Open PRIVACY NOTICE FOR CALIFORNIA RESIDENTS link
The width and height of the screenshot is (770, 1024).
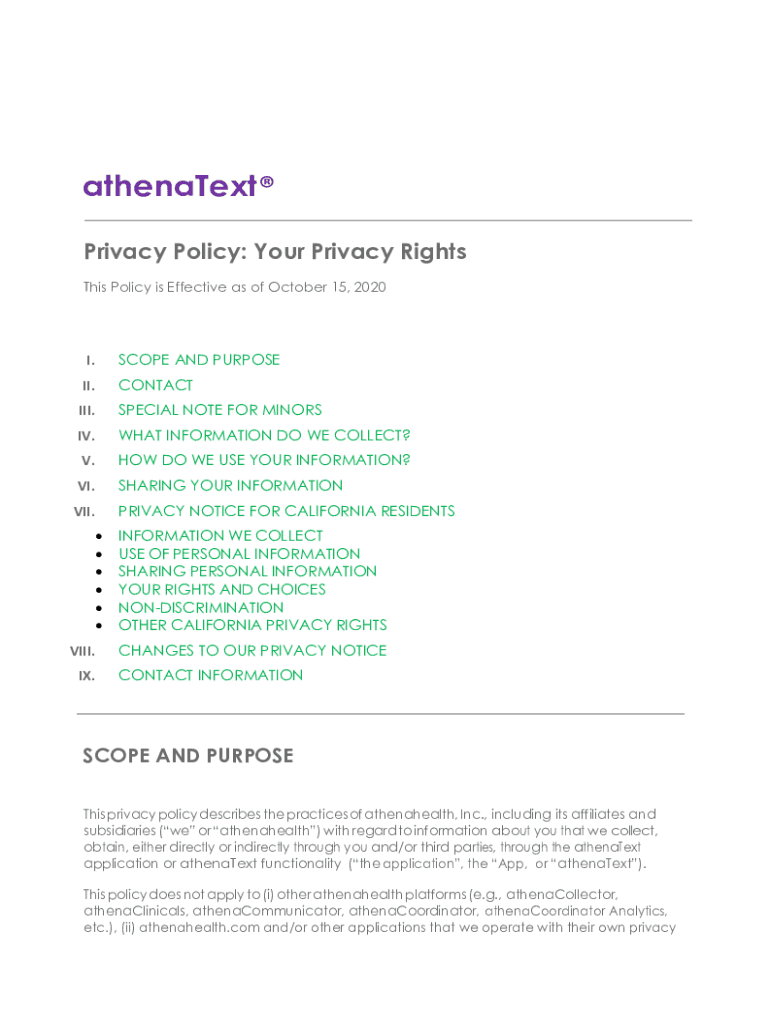(286, 511)
